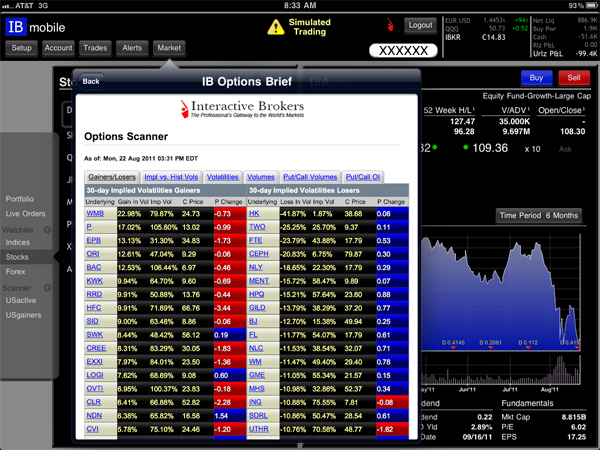Image resolution: width=600 pixels, height=450 pixels.
Task: Select Live Orders in the sidebar
Action: pyautogui.click(x=25, y=213)
